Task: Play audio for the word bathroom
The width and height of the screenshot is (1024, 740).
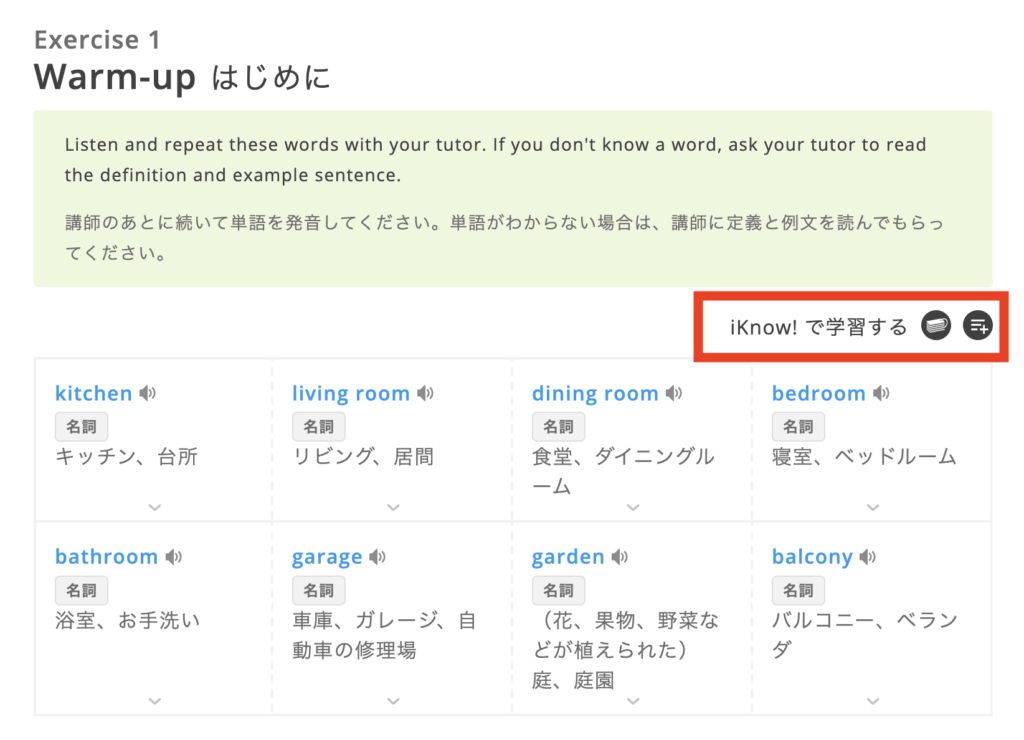Action: point(174,557)
